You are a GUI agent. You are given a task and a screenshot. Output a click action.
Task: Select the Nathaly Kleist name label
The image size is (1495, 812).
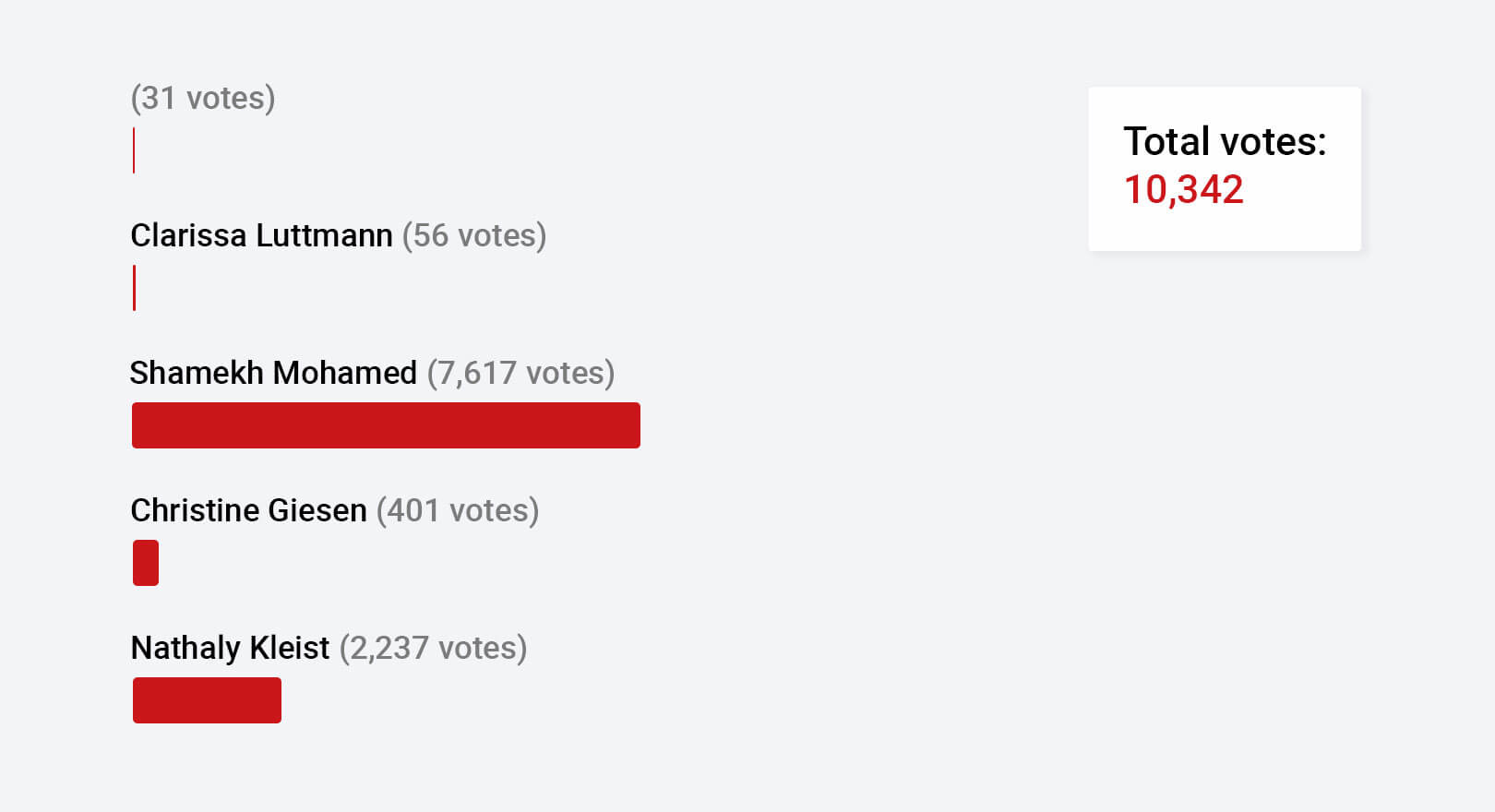pyautogui.click(x=230, y=648)
